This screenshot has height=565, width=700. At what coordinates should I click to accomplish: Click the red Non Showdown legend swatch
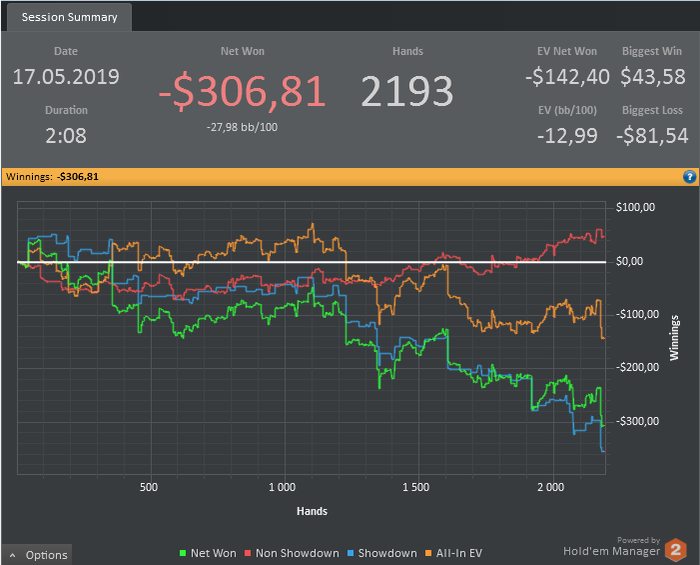(x=248, y=553)
